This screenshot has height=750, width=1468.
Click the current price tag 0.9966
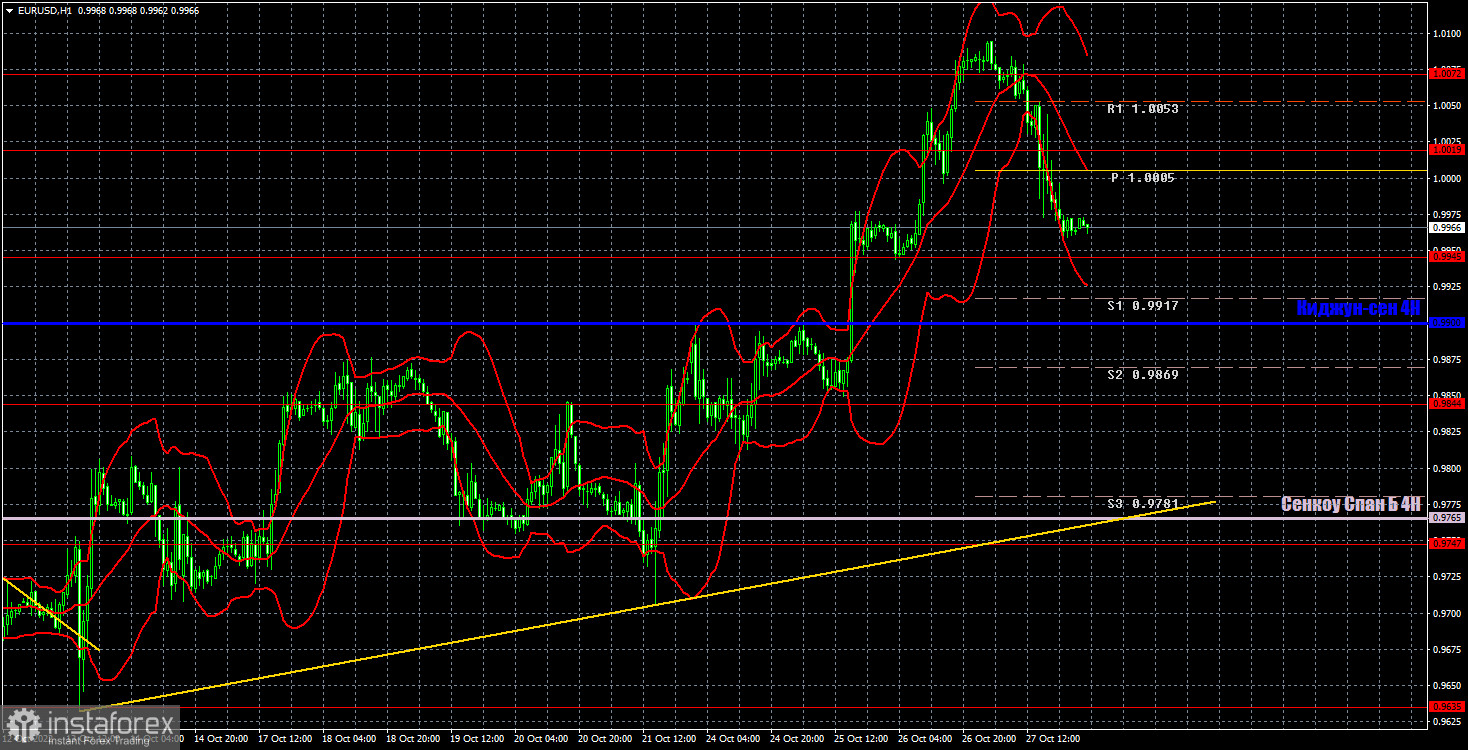coord(1447,228)
